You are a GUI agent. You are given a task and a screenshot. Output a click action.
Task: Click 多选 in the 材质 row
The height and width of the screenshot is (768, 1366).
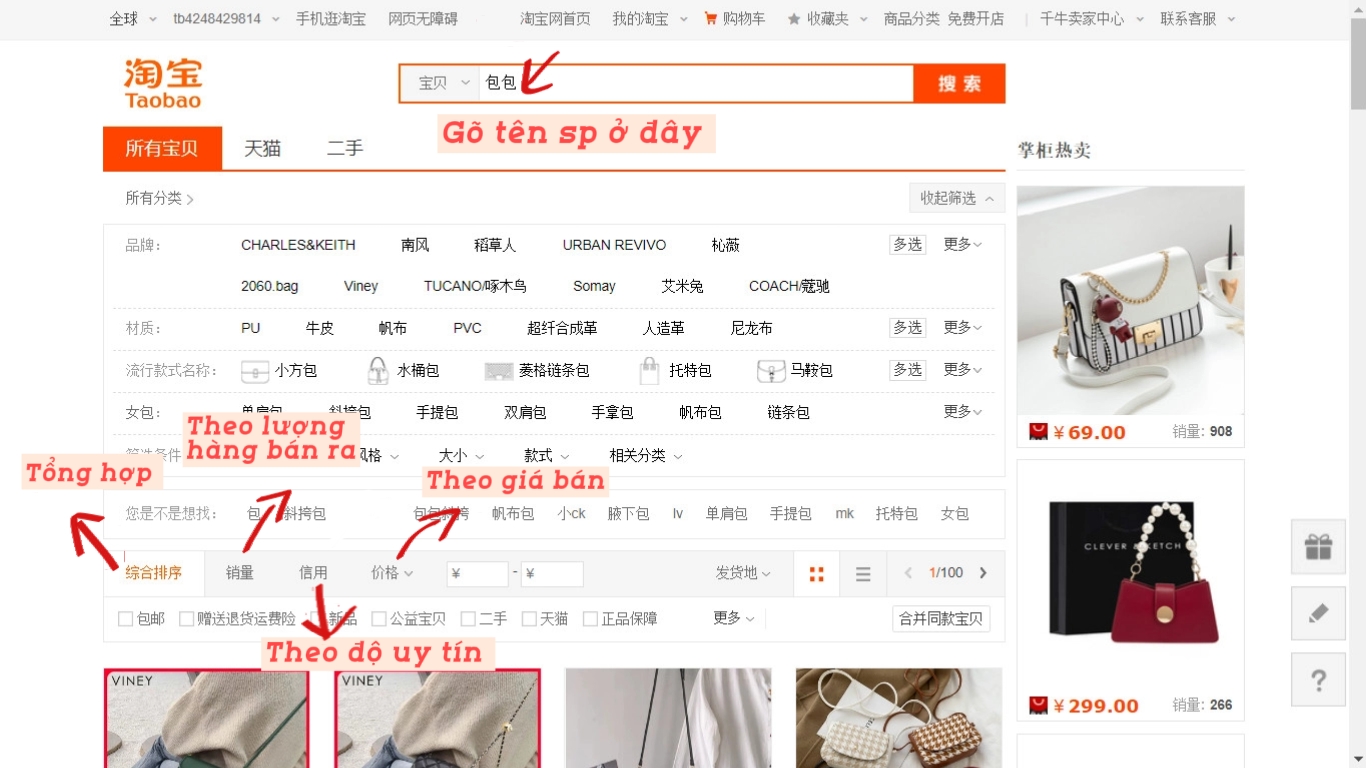click(908, 327)
